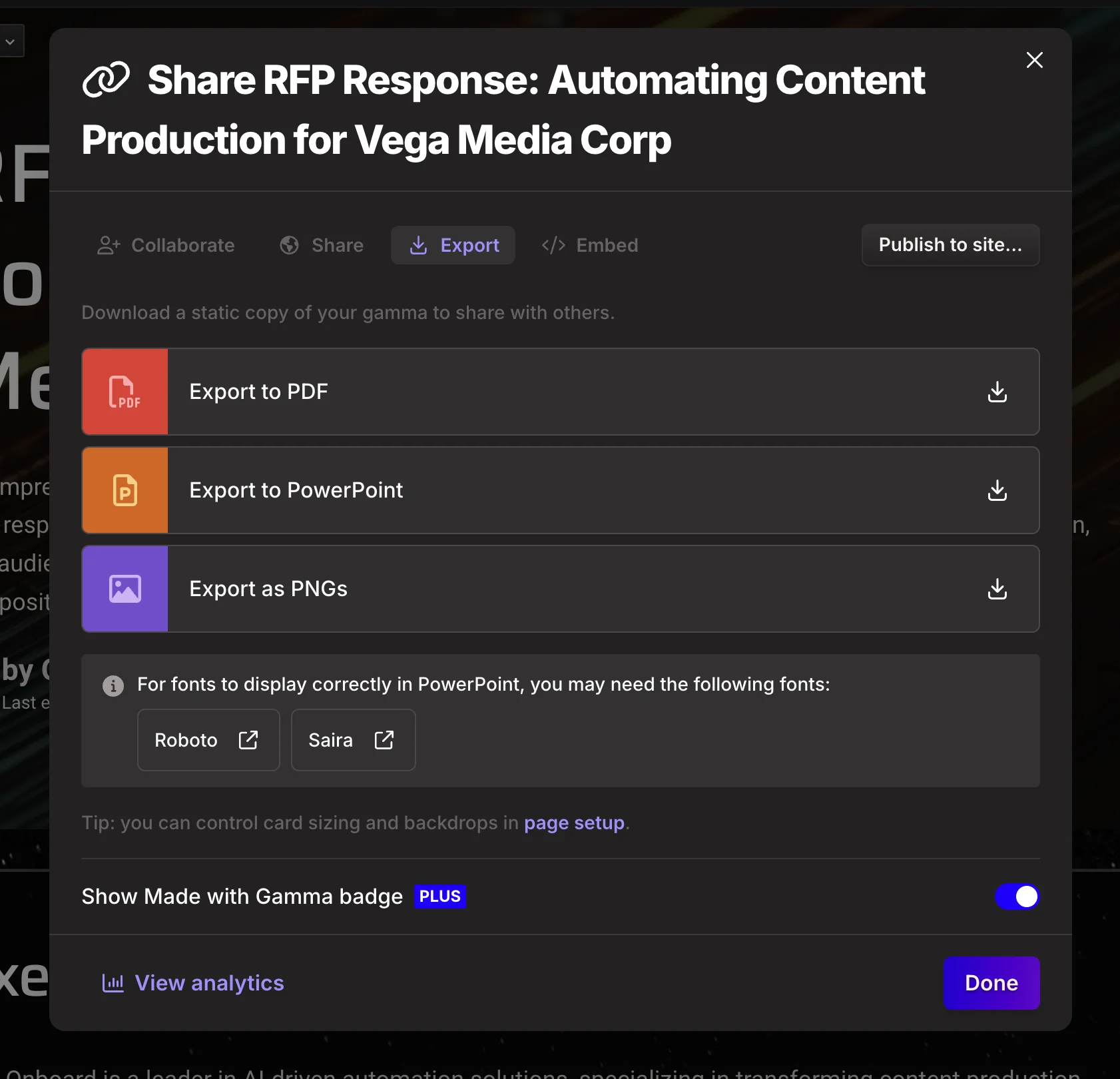The width and height of the screenshot is (1120, 1079).
Task: Click the analytics bar chart icon
Action: (113, 983)
